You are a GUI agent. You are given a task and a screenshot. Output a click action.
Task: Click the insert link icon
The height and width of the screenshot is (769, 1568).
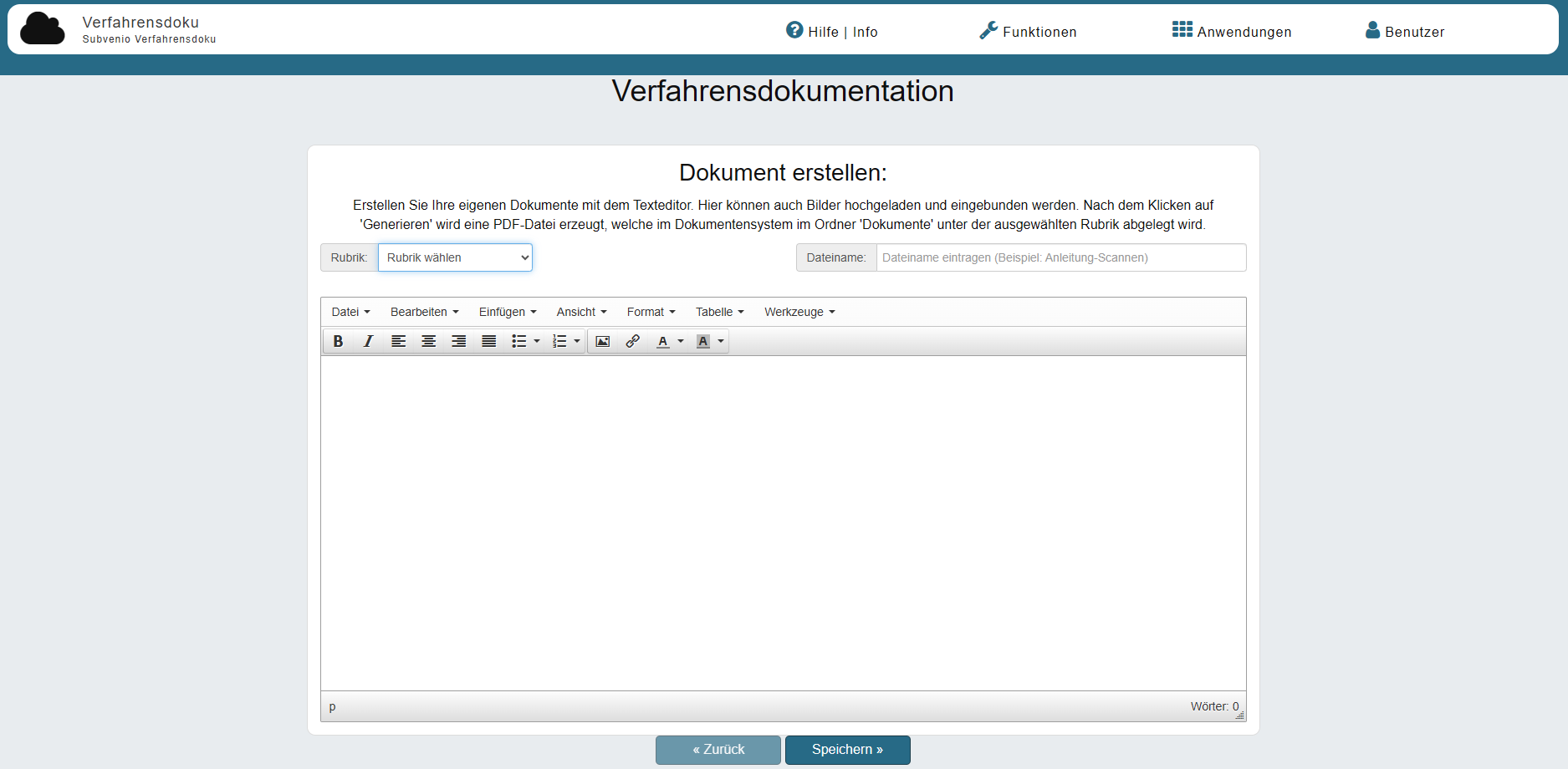632,341
